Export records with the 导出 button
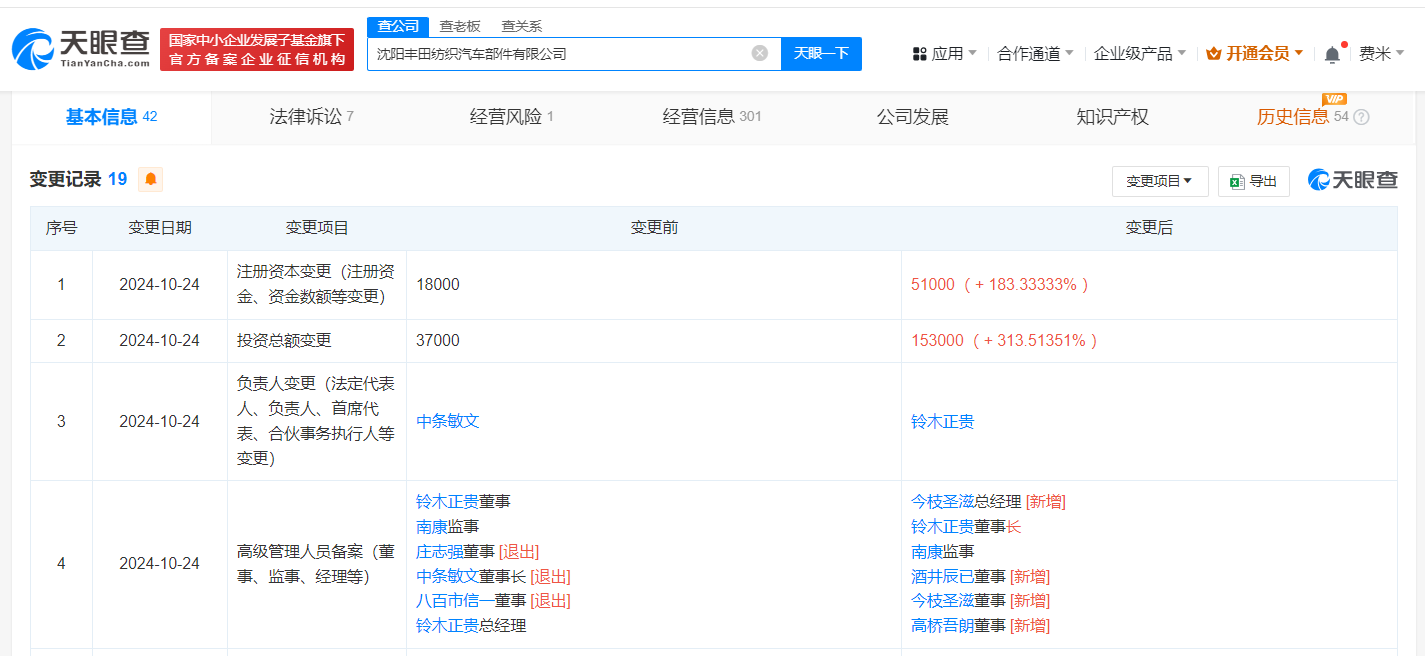 pyautogui.click(x=1253, y=181)
